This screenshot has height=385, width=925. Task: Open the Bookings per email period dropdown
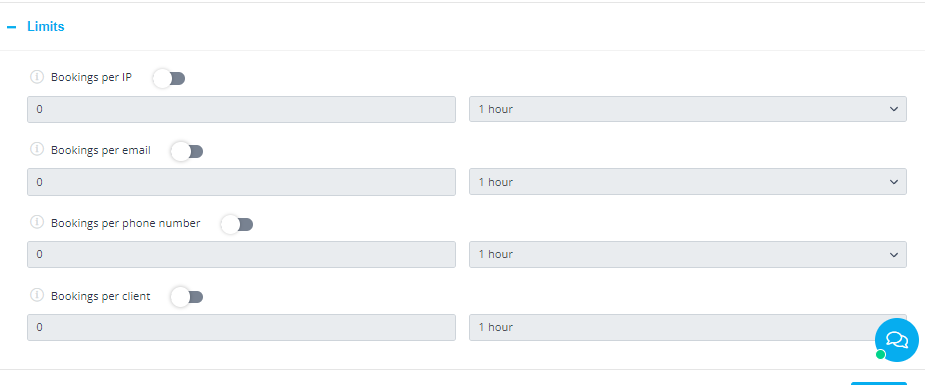pos(687,182)
